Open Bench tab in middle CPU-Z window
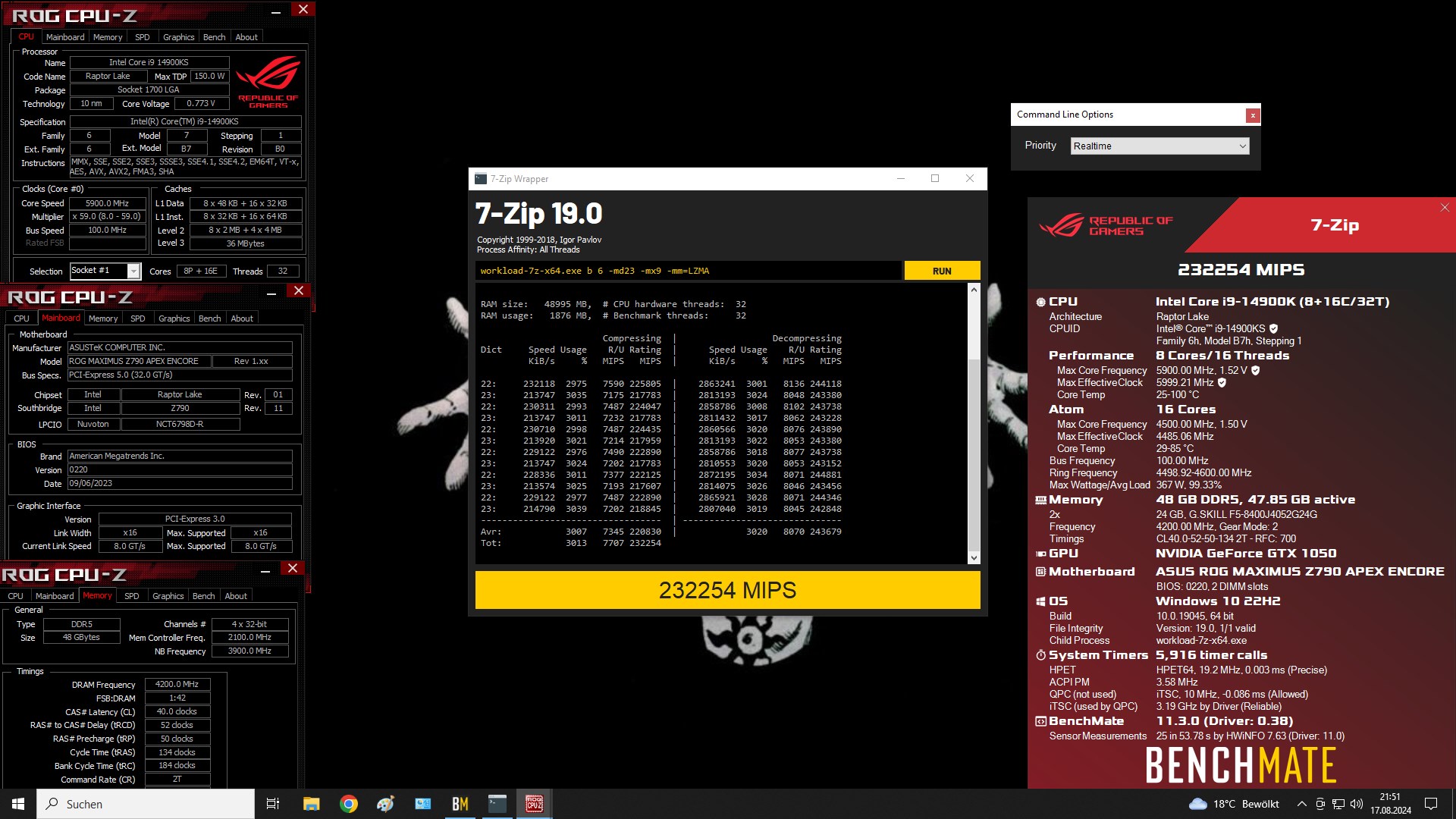 pos(210,318)
